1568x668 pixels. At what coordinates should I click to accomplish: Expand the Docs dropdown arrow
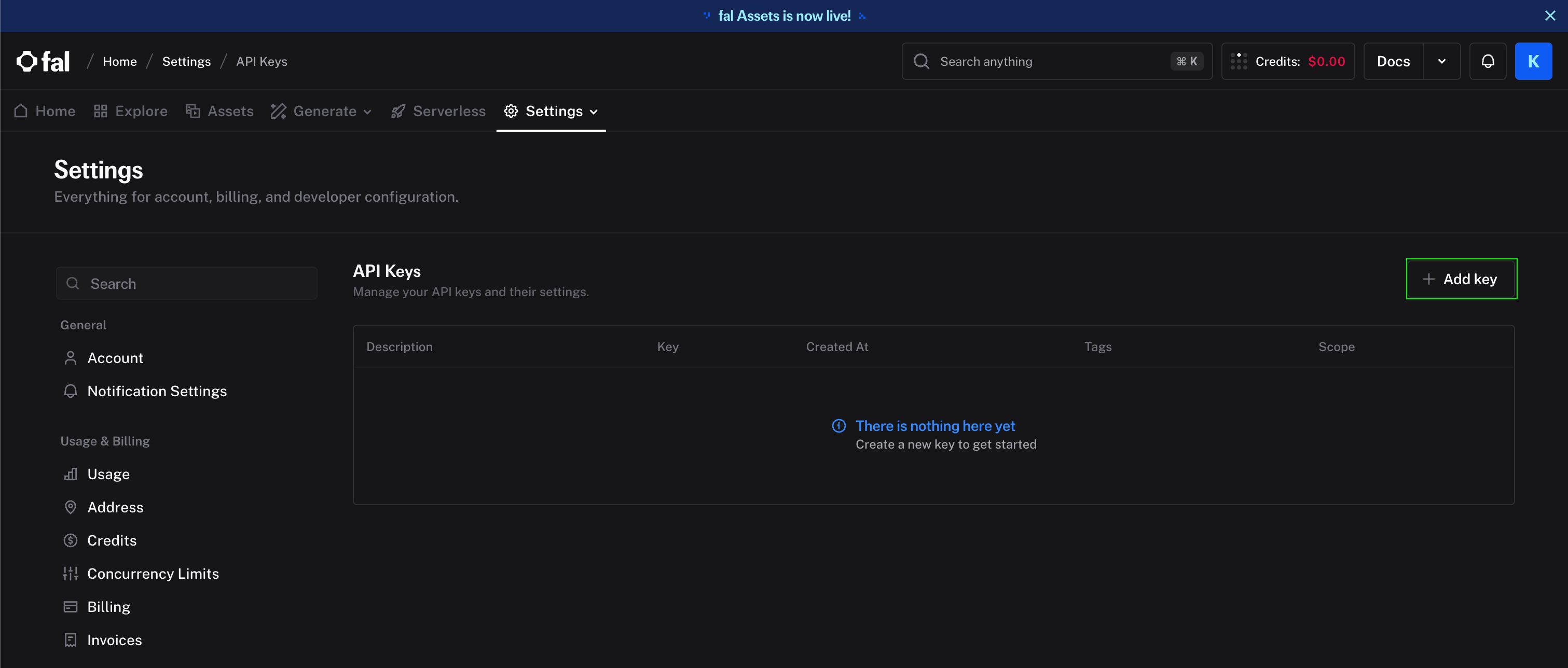1441,61
